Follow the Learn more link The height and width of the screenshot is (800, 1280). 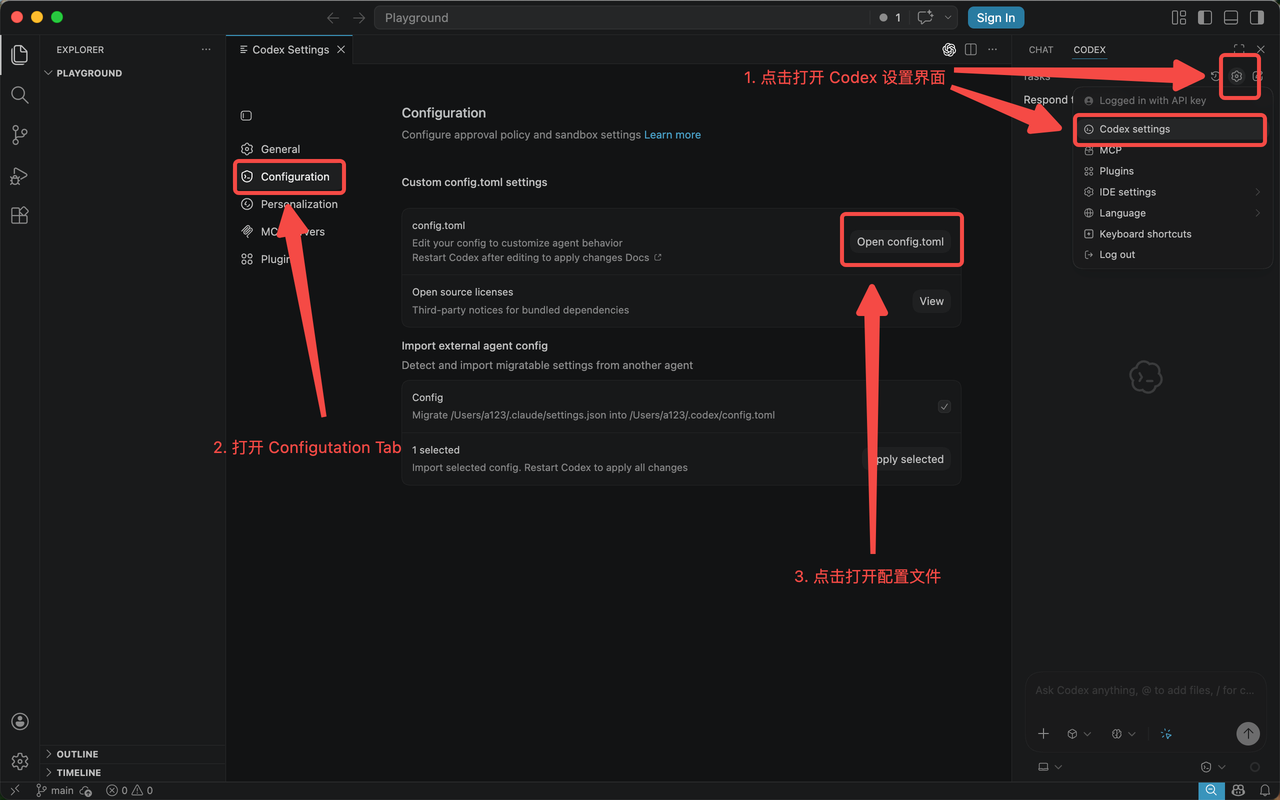[x=672, y=135]
